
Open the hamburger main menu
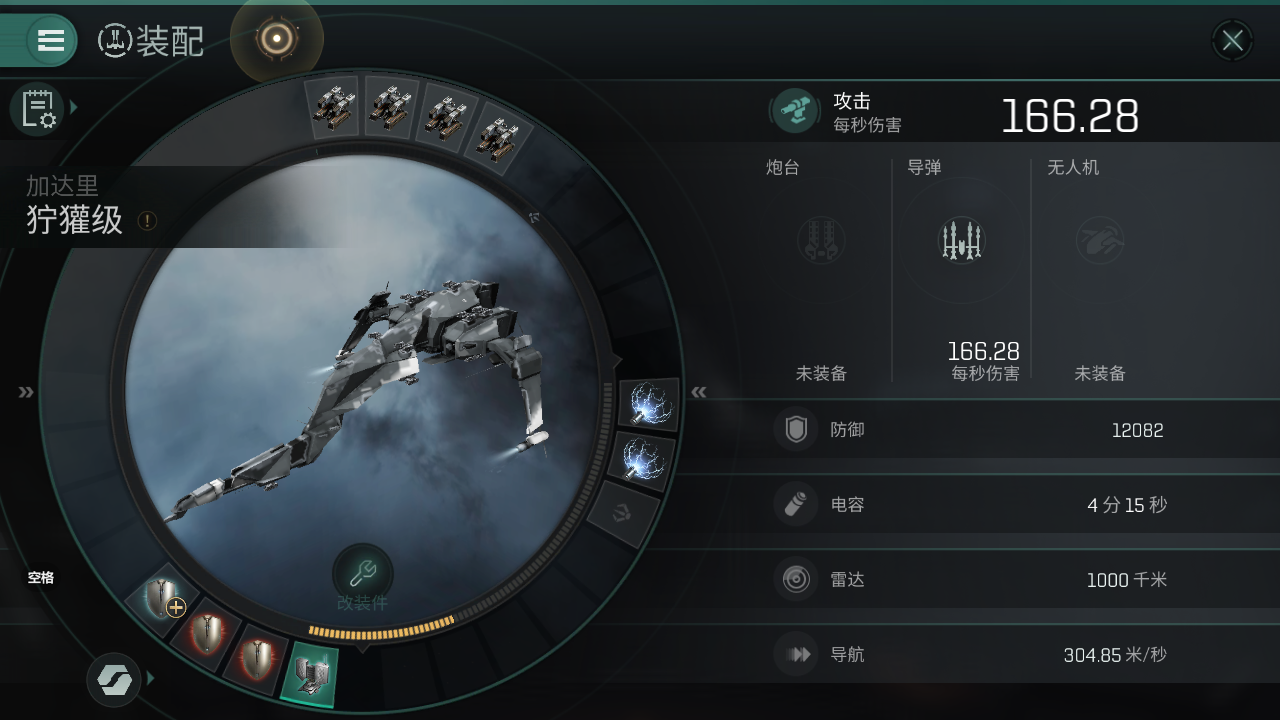(50, 40)
